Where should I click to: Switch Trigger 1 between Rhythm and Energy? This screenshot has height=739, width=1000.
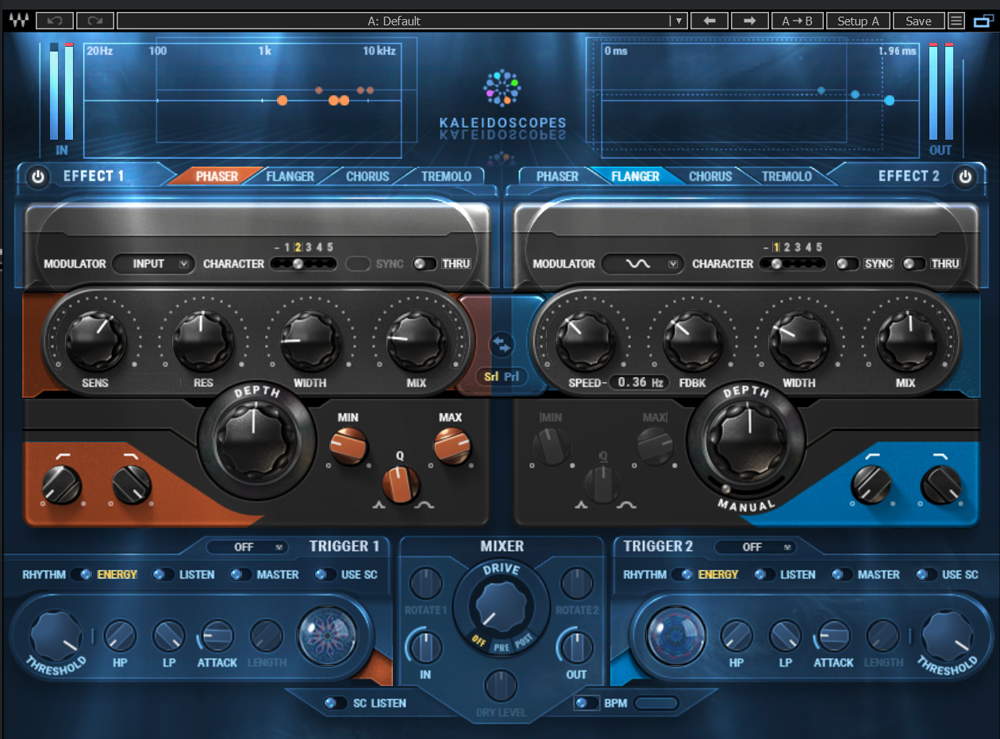coord(83,574)
